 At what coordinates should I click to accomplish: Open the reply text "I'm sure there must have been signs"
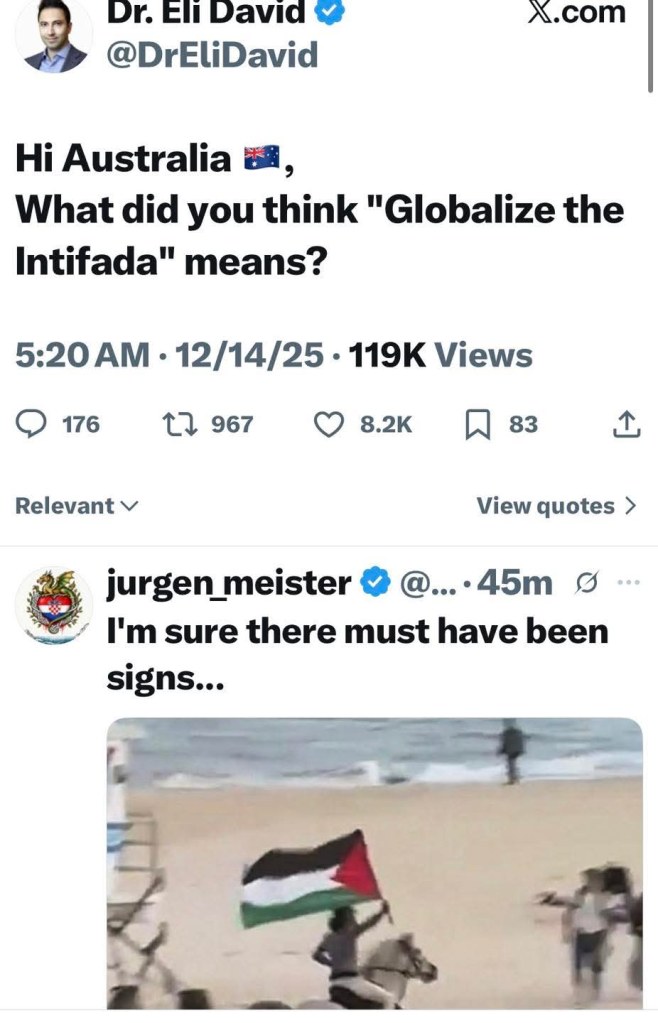tap(357, 655)
